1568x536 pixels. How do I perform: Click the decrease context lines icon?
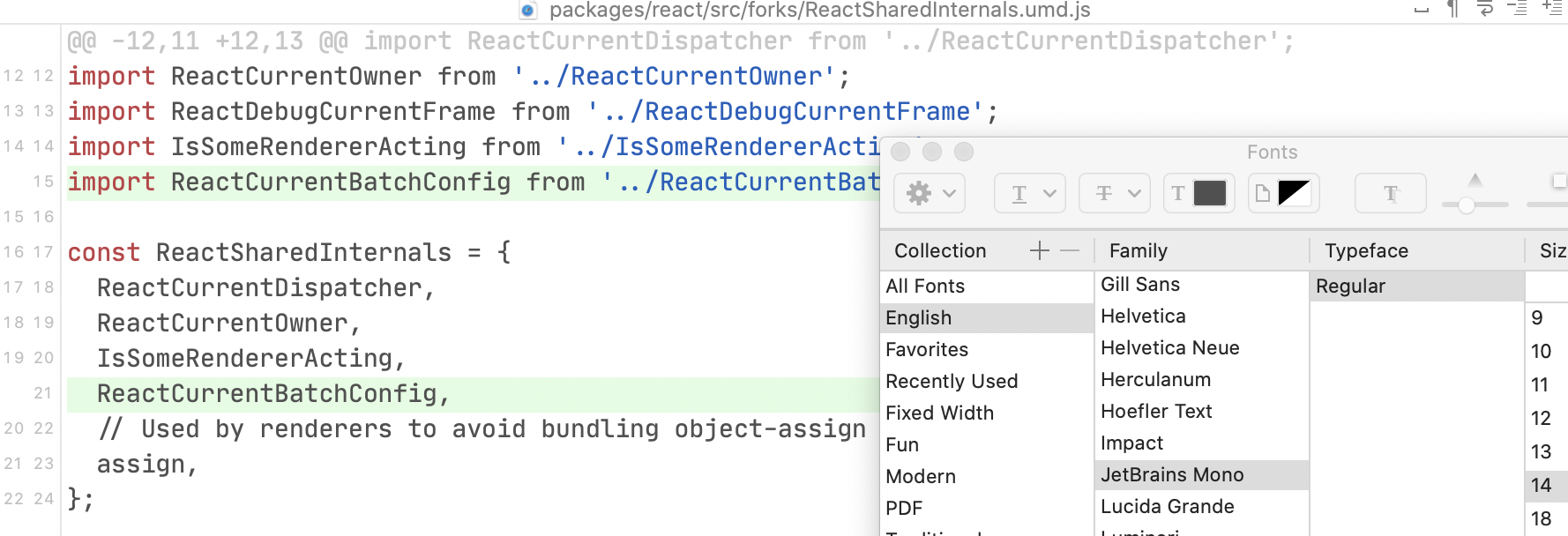(x=1517, y=10)
